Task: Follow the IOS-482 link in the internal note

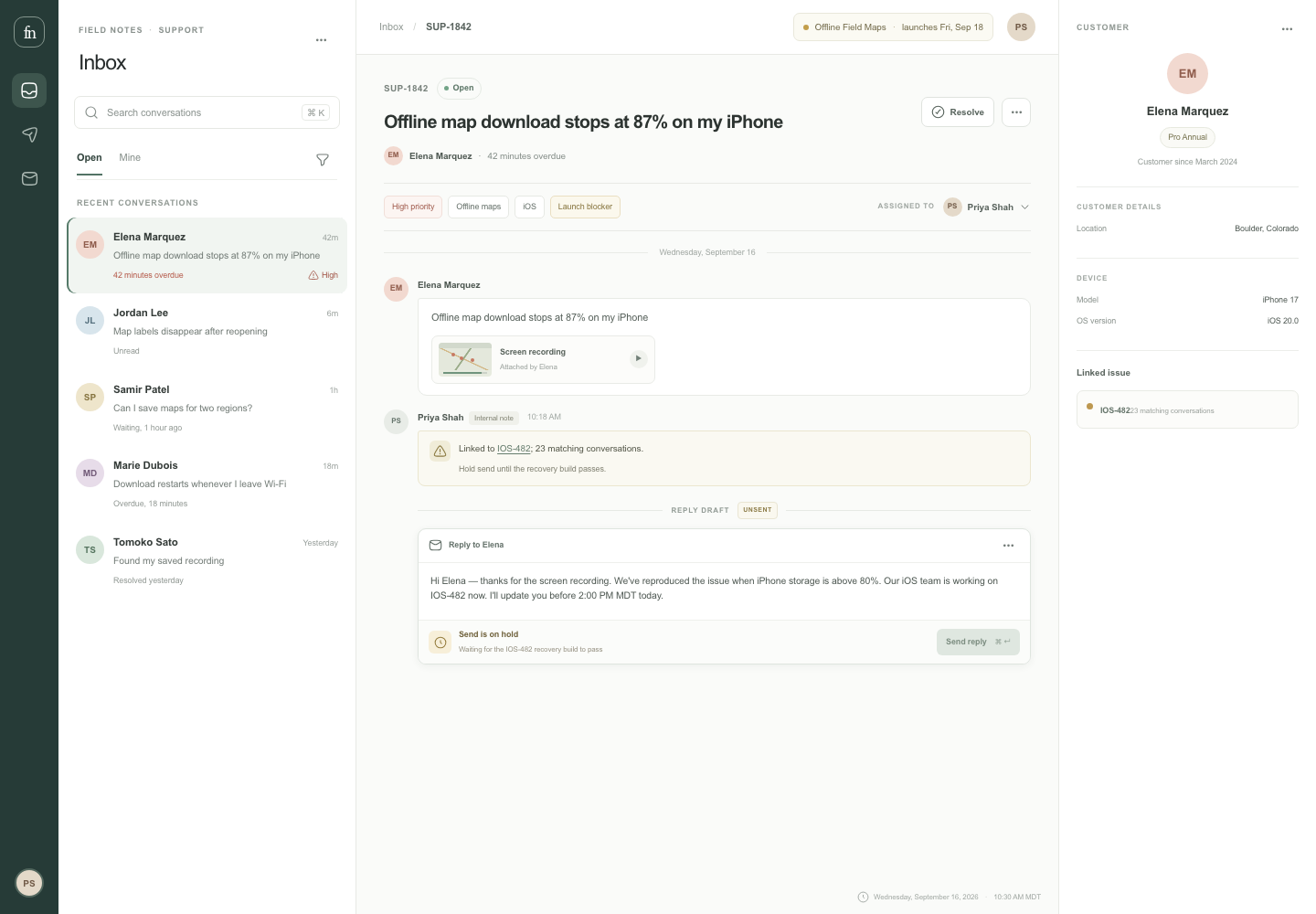Action: coord(514,449)
